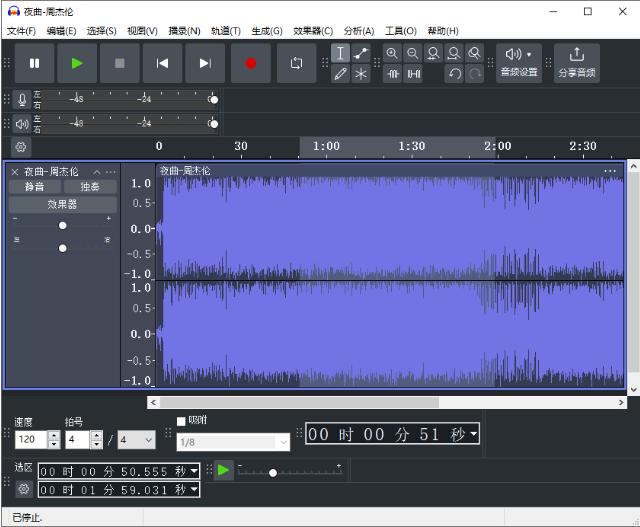Adjust playback level slider knob
Viewport: 640px width, 527px height.
(213, 124)
